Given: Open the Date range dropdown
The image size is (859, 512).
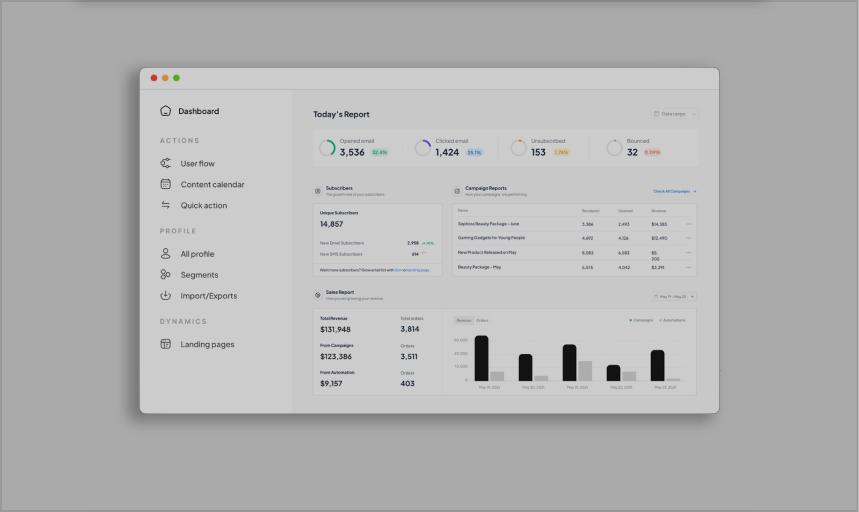Looking at the screenshot, I should pos(675,114).
